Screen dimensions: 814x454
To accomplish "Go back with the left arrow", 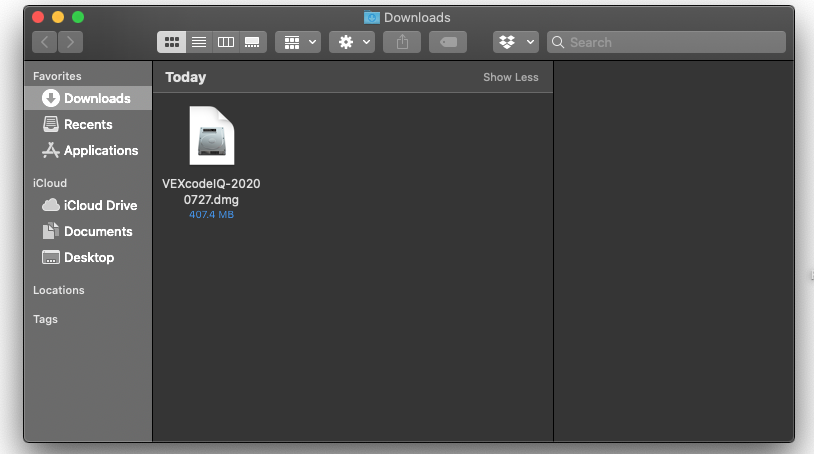I will (45, 42).
